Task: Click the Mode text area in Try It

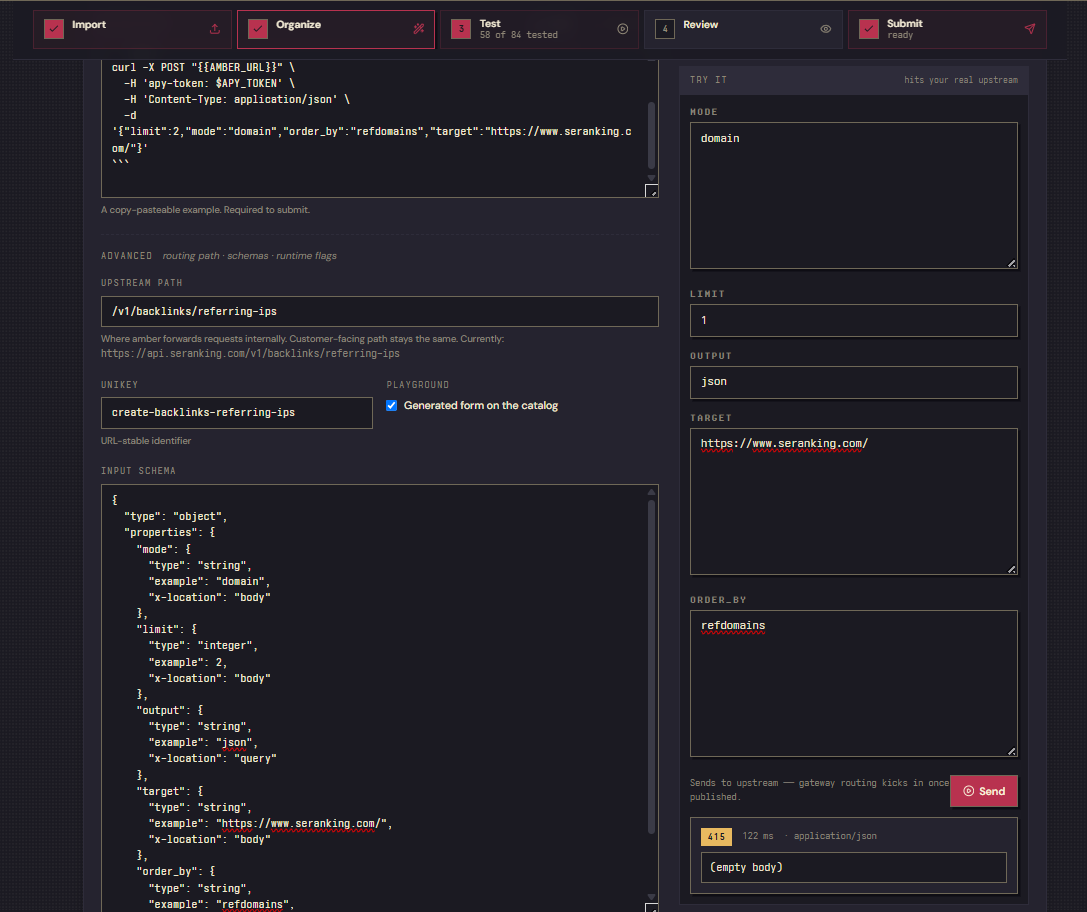Action: coord(853,195)
